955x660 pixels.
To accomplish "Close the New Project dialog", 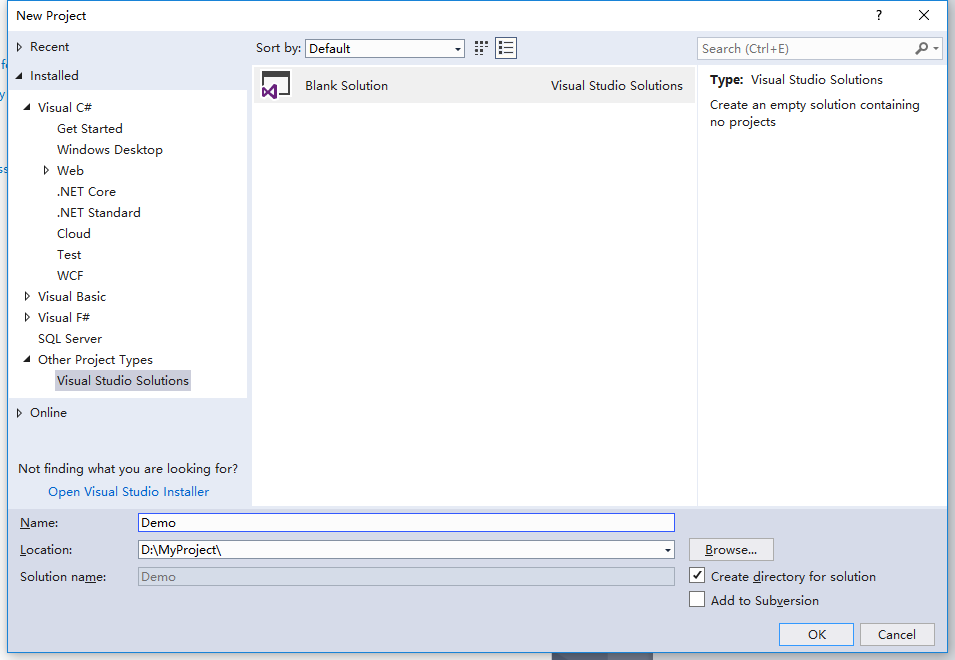I will pyautogui.click(x=924, y=15).
